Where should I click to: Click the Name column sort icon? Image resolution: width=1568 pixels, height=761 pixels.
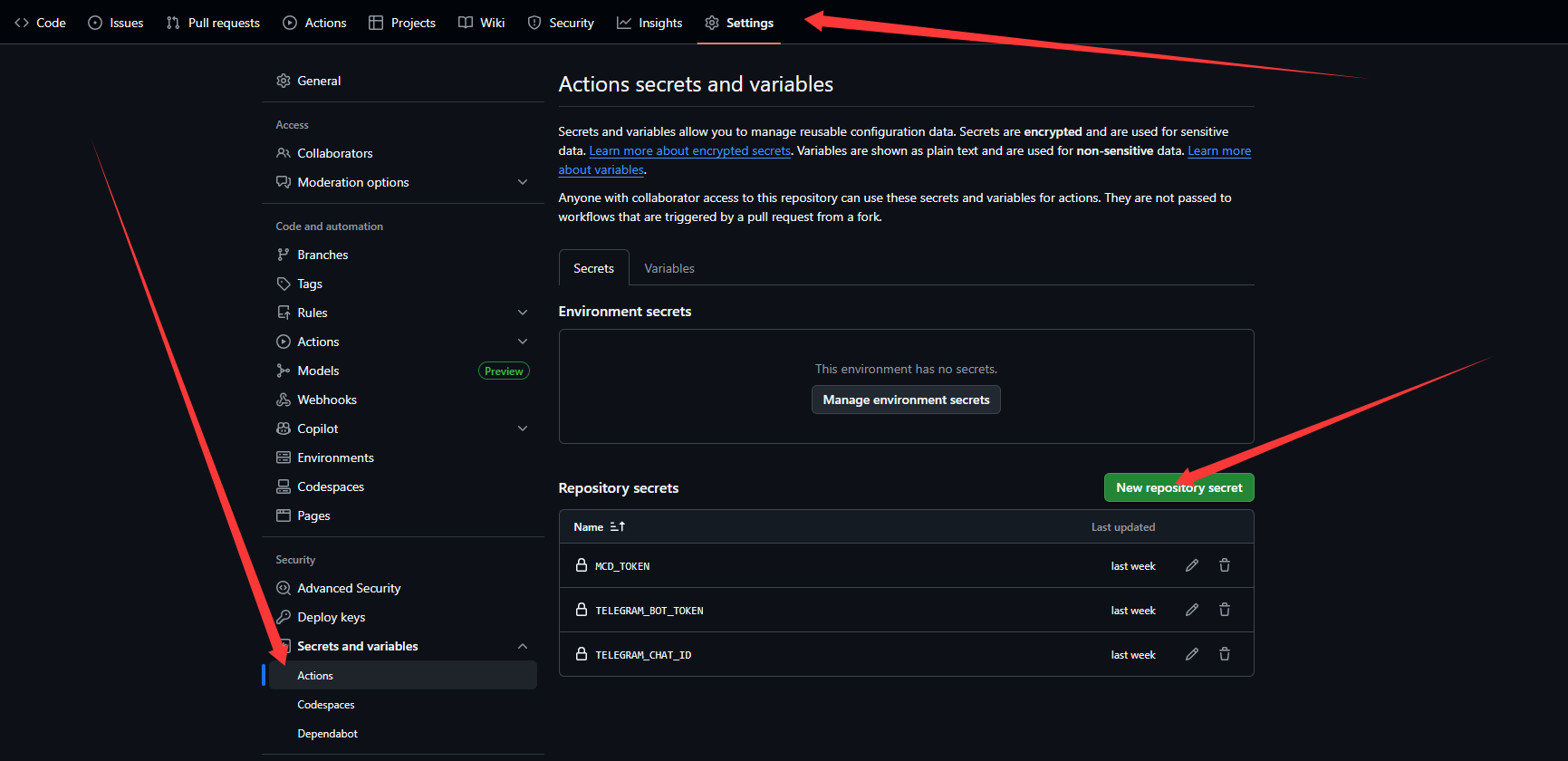617,526
